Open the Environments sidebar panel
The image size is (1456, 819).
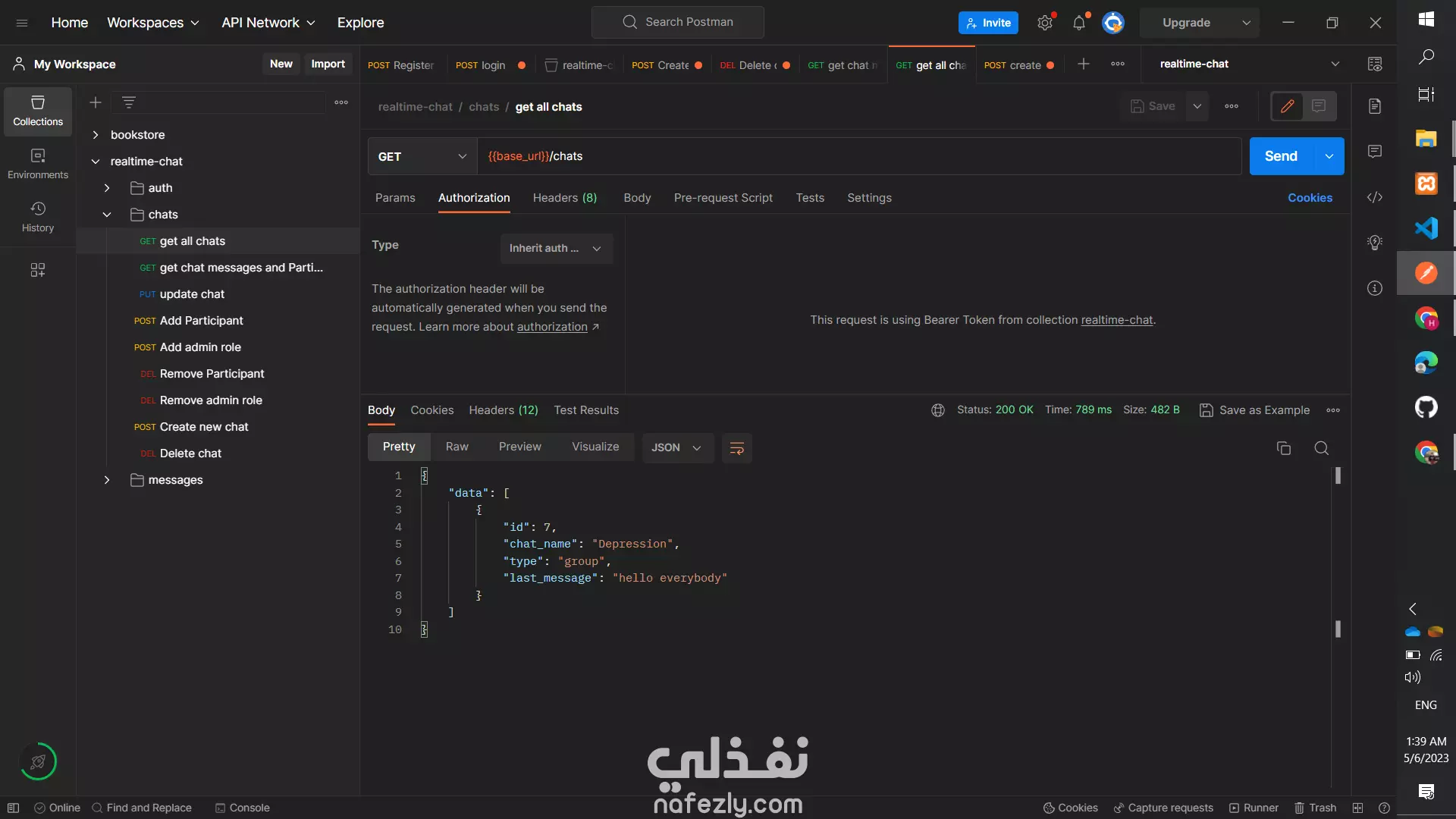pos(38,164)
